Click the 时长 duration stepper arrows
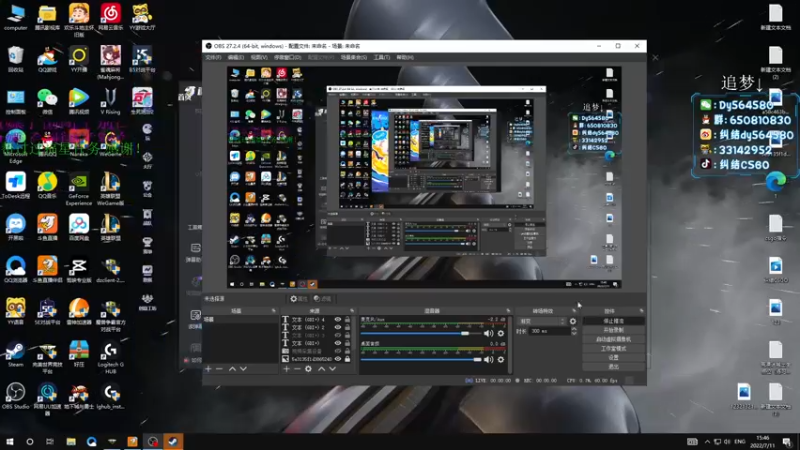 tap(574, 331)
